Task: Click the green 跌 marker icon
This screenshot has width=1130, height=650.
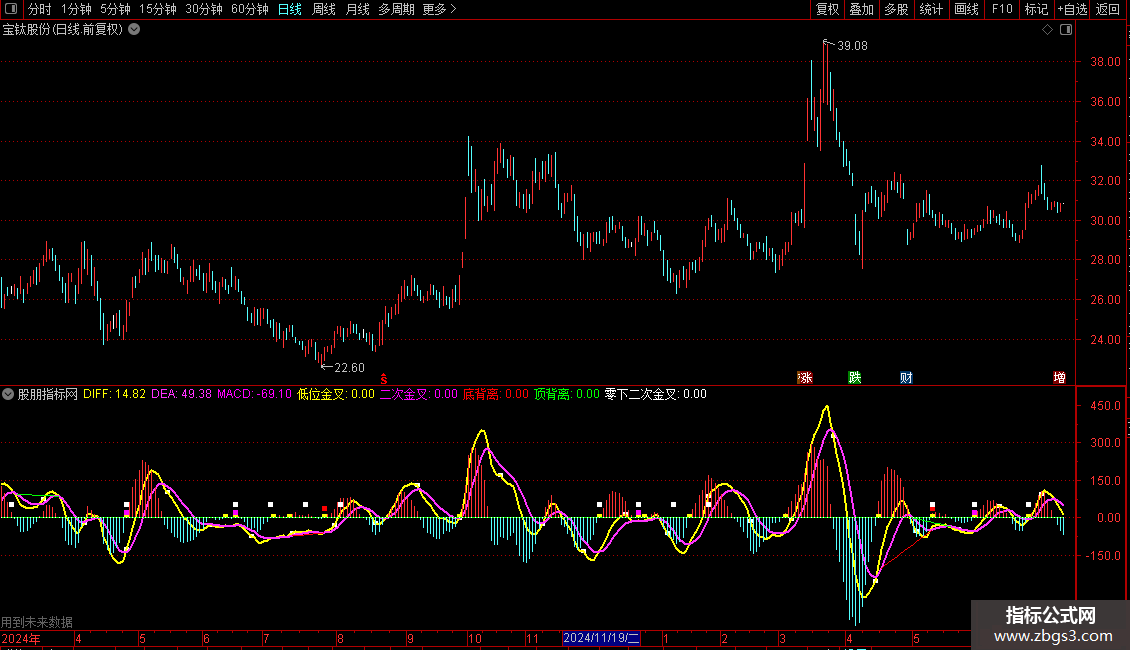Action: point(855,378)
